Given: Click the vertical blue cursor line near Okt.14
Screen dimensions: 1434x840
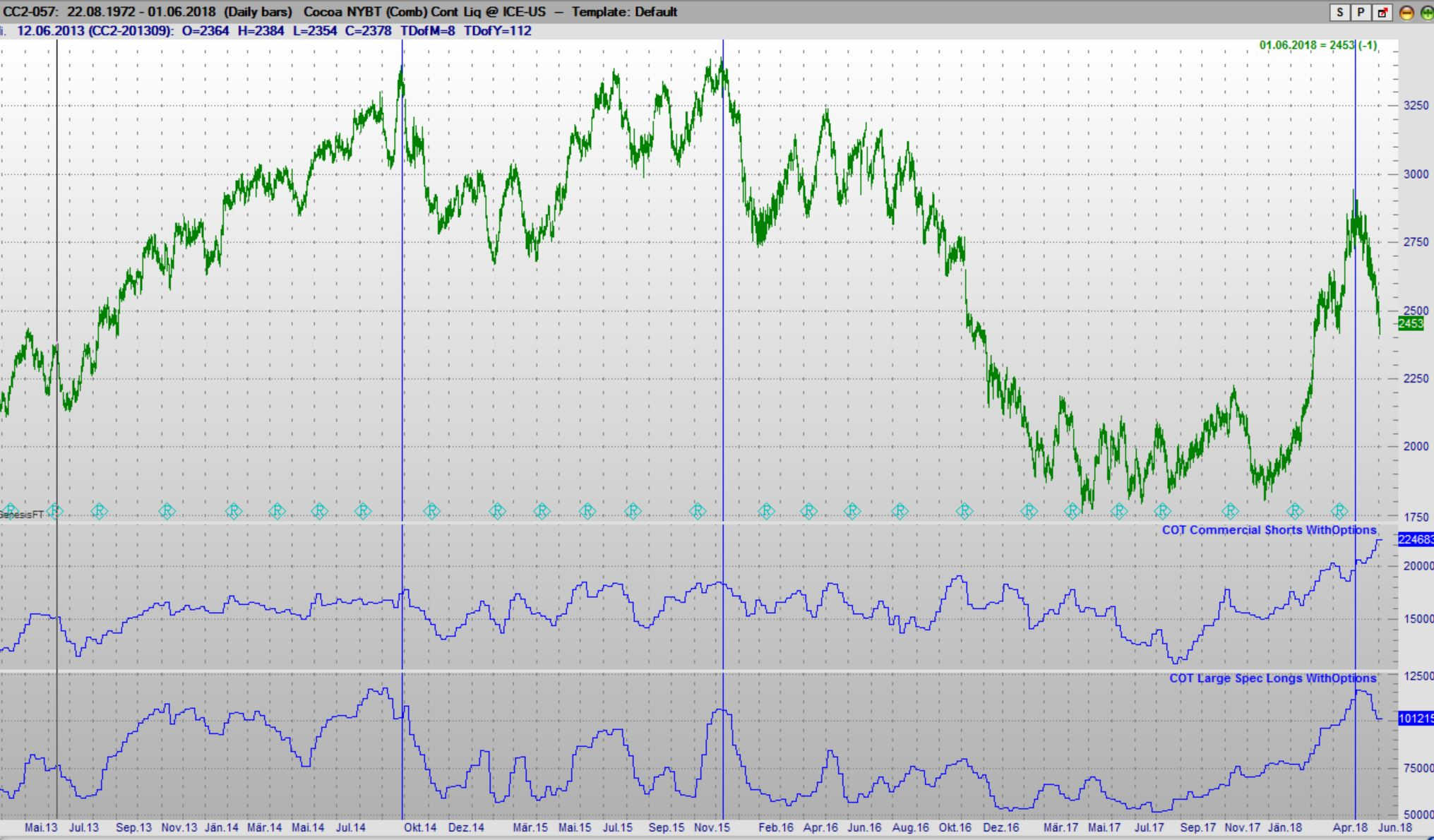Looking at the screenshot, I should [403, 282].
